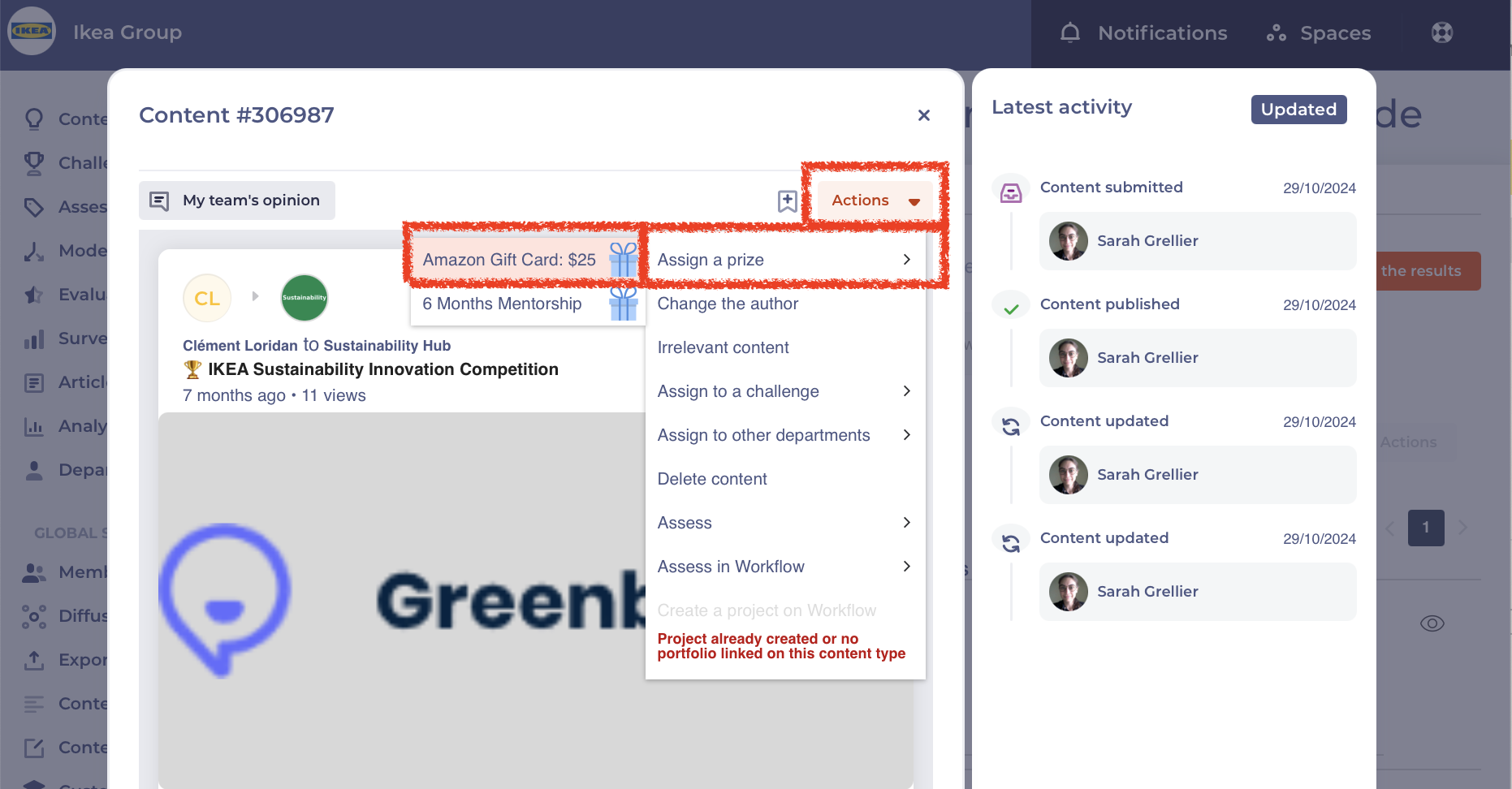Screen dimensions: 1512x789
Task: Click the CL author avatar
Action: (x=207, y=298)
